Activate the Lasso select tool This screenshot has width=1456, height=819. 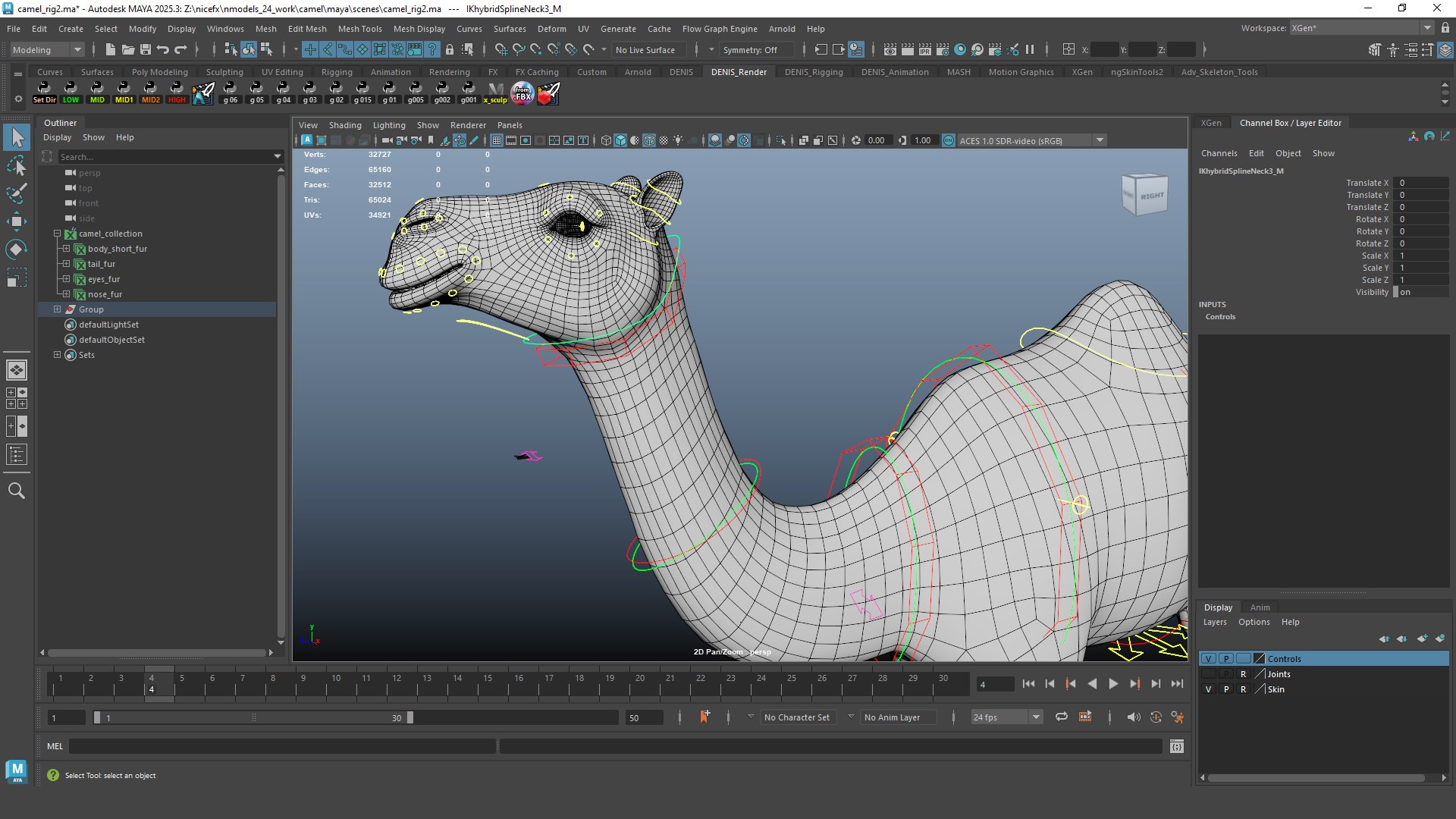pyautogui.click(x=17, y=165)
